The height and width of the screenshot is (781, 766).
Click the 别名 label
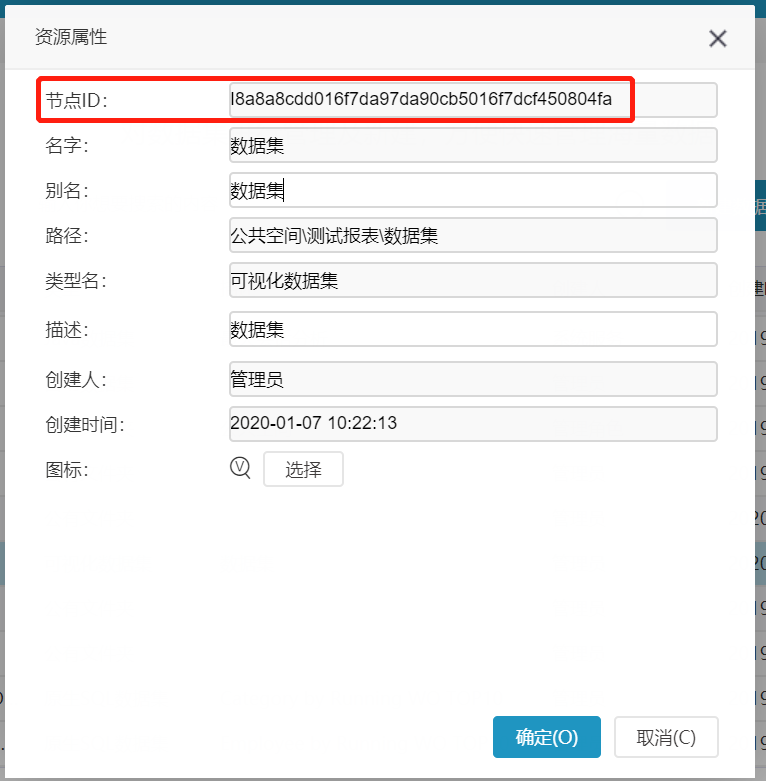point(67,190)
